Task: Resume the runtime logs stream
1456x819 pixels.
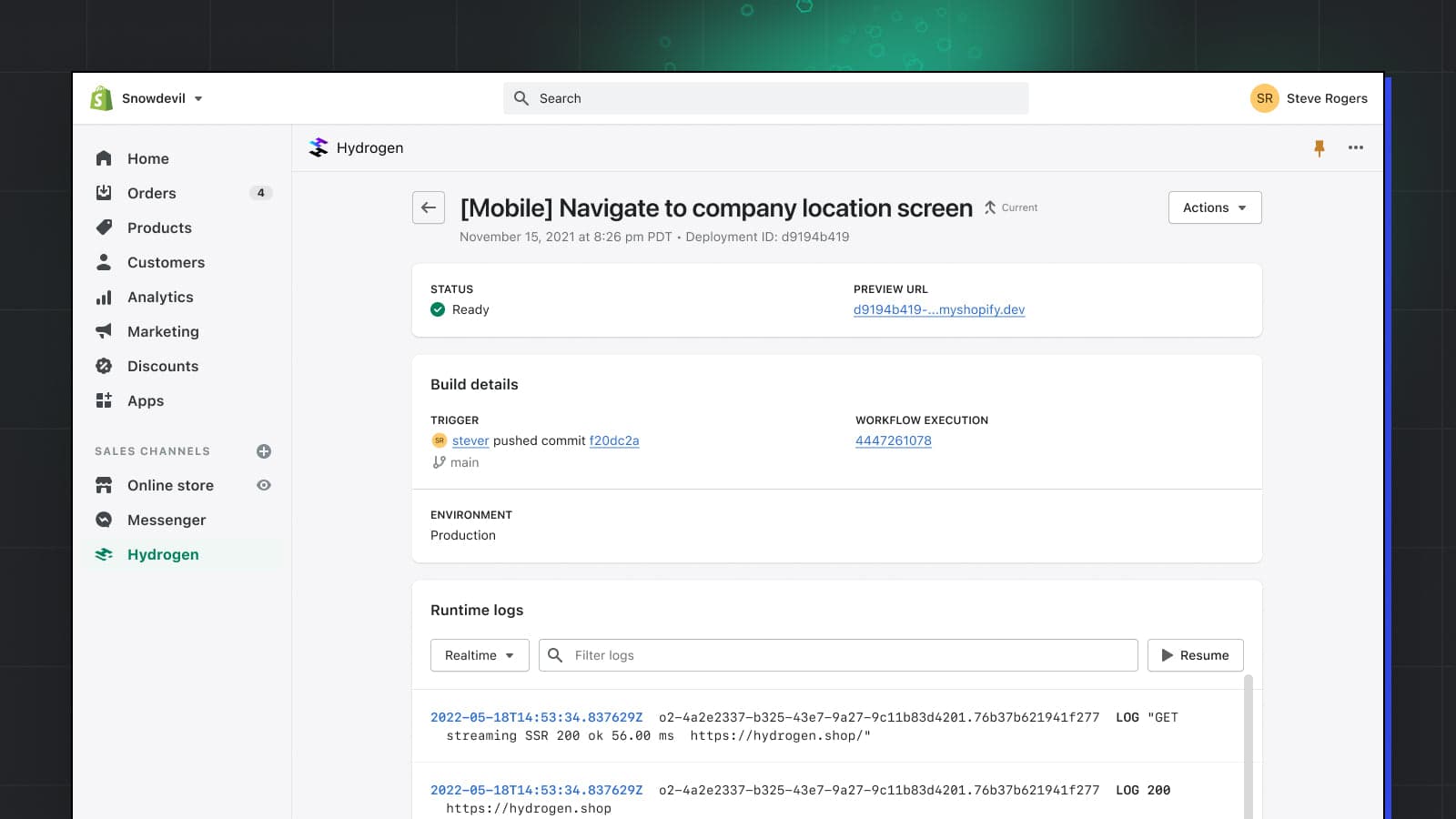Action: click(x=1195, y=655)
